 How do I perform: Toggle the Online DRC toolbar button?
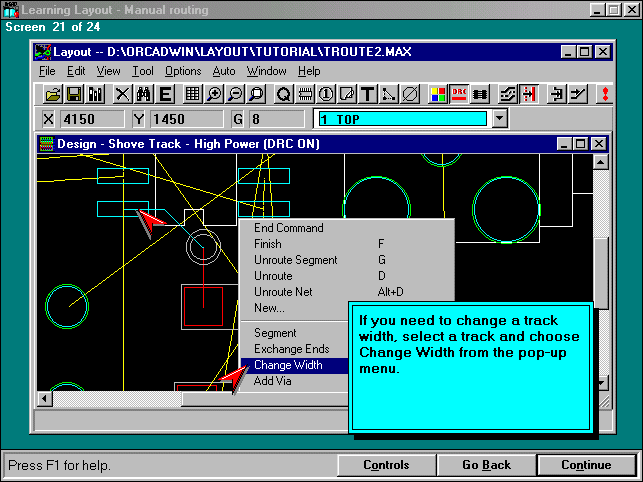pyautogui.click(x=460, y=94)
